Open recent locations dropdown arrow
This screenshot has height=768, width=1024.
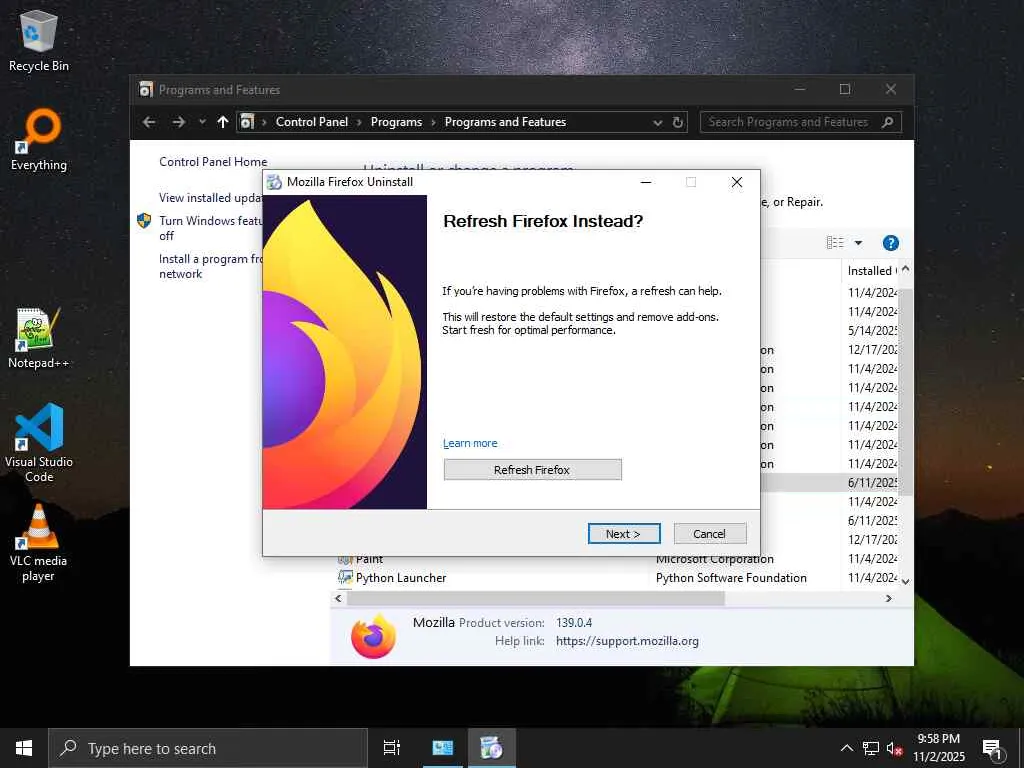[202, 121]
